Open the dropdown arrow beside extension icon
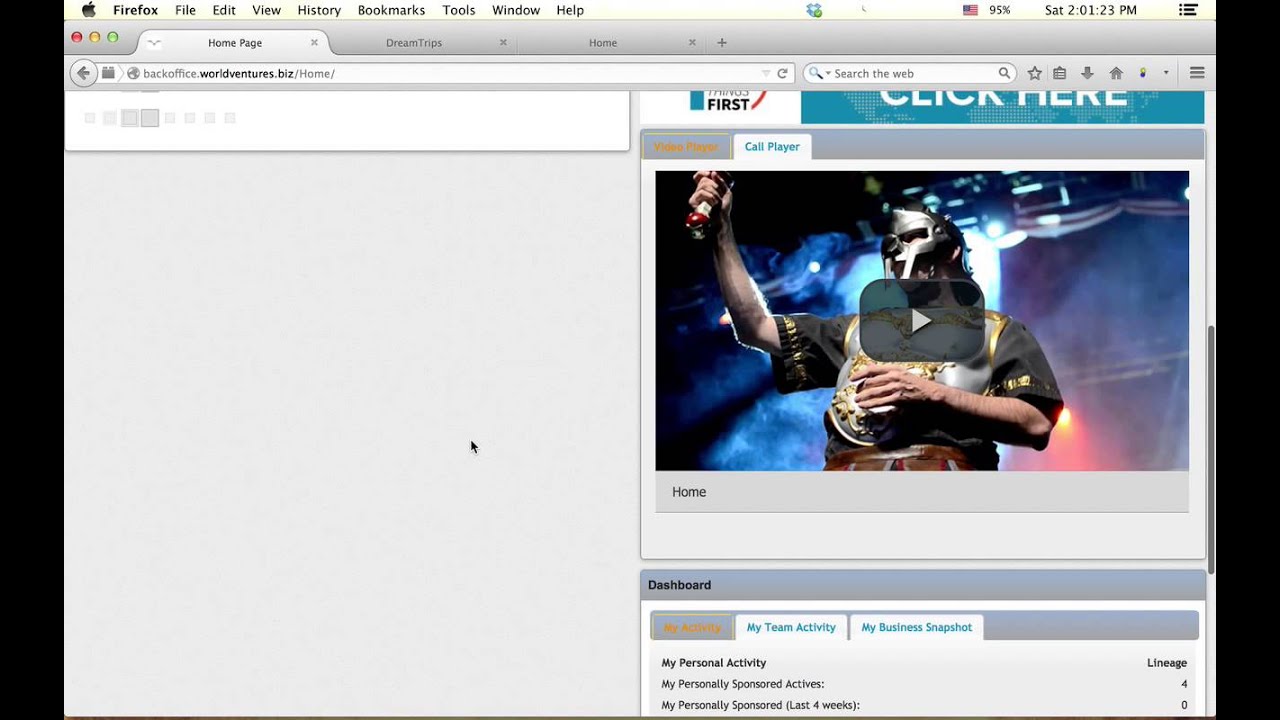This screenshot has height=720, width=1280. (1165, 73)
